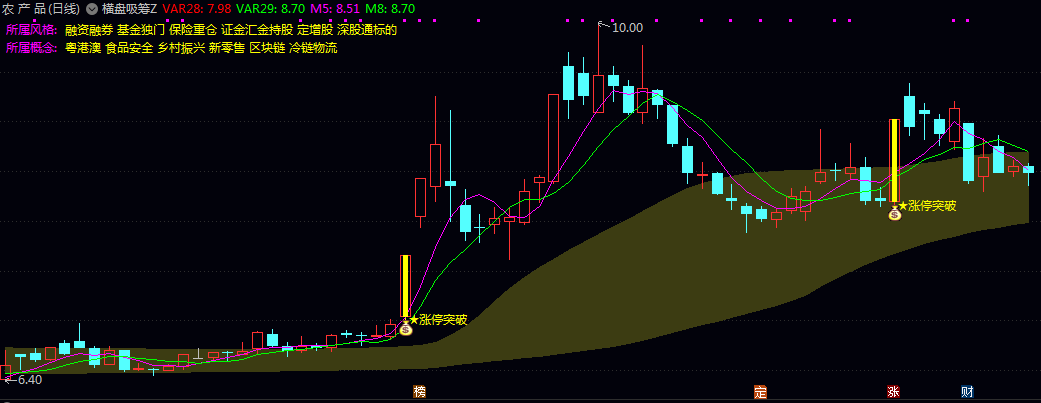Click the 基金独门 style tag
Image resolution: width=1041 pixels, height=403 pixels.
pos(141,30)
